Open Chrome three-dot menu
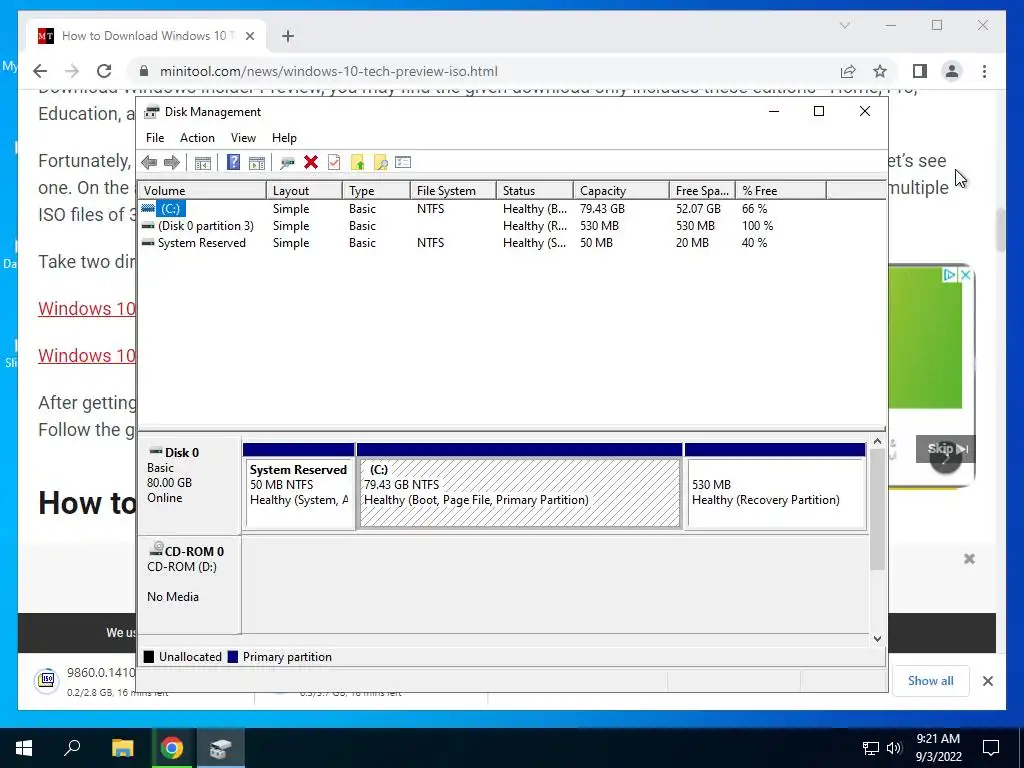Image resolution: width=1024 pixels, height=768 pixels. click(x=984, y=71)
